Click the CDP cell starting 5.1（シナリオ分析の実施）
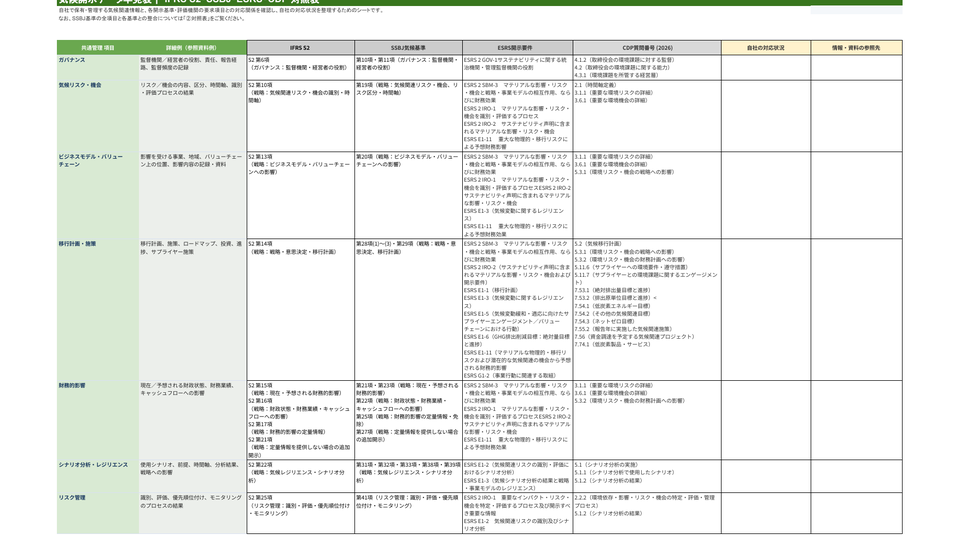Screen dimensions: 960x540 tap(647, 476)
